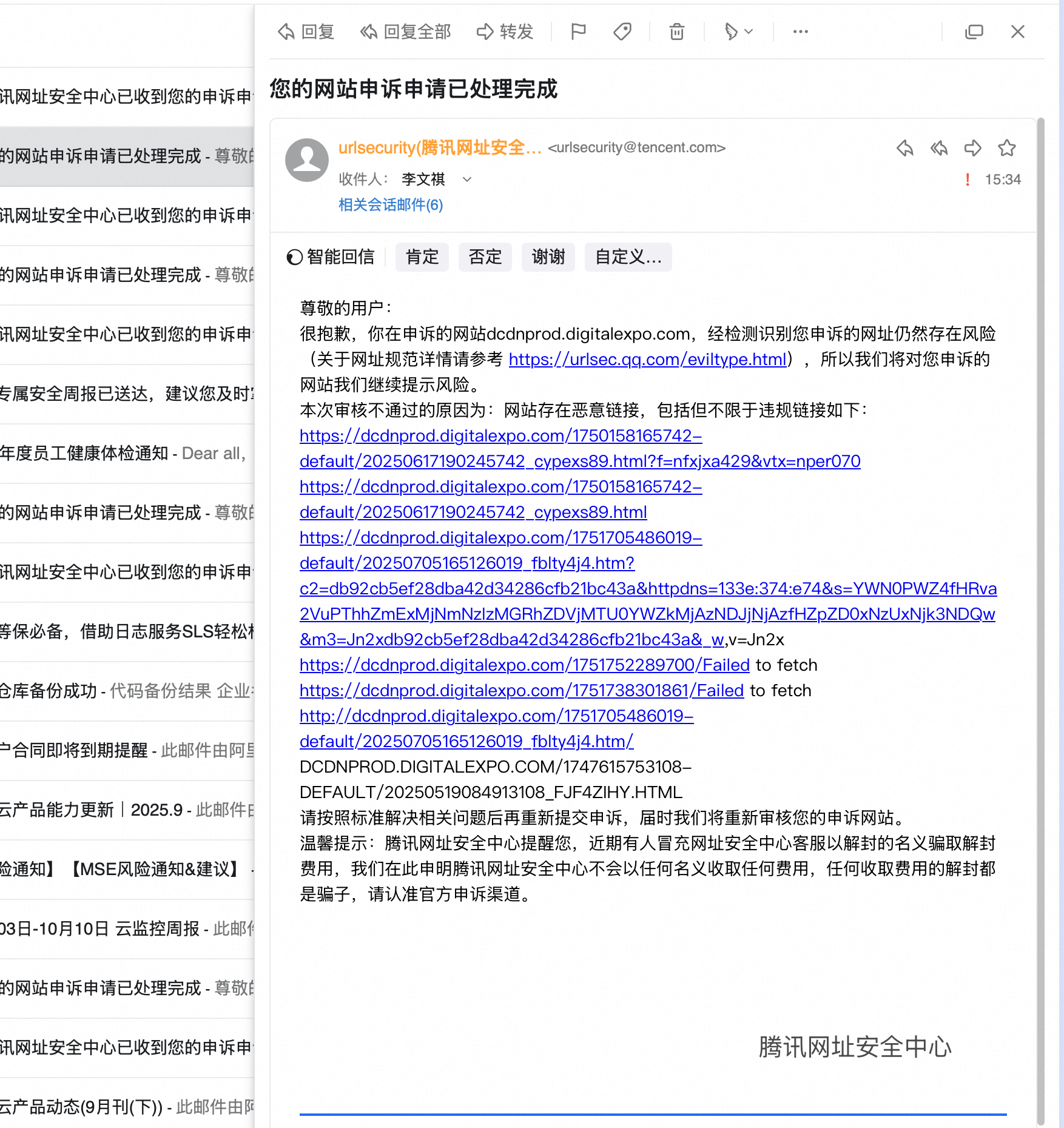Star this message

tap(1007, 148)
